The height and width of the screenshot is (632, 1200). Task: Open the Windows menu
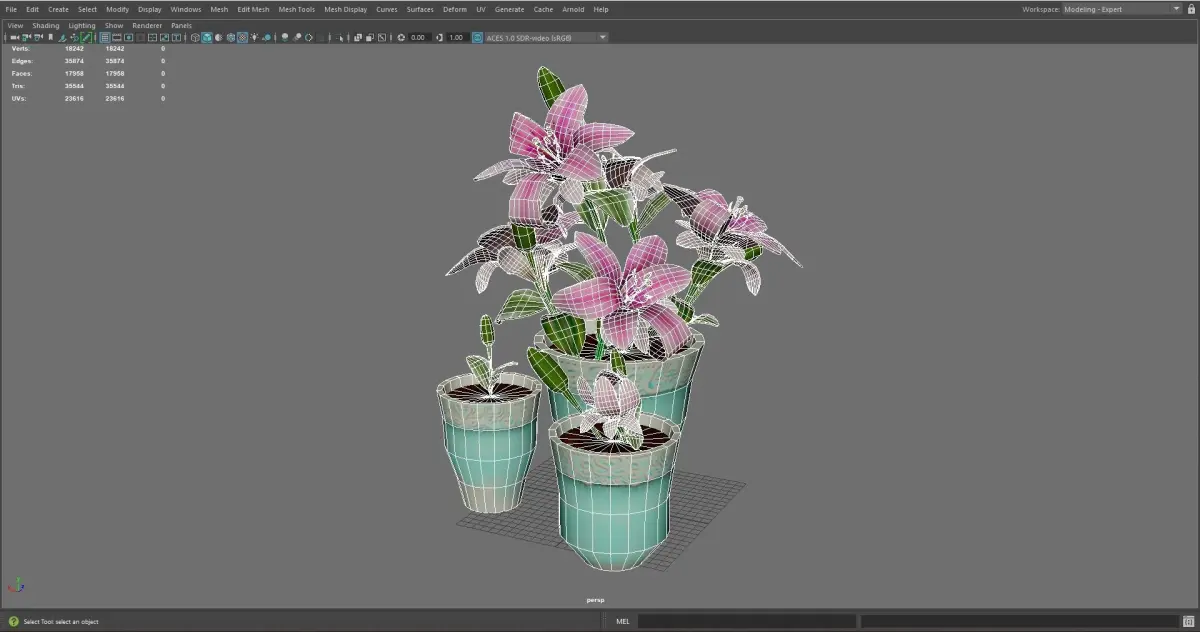[185, 9]
